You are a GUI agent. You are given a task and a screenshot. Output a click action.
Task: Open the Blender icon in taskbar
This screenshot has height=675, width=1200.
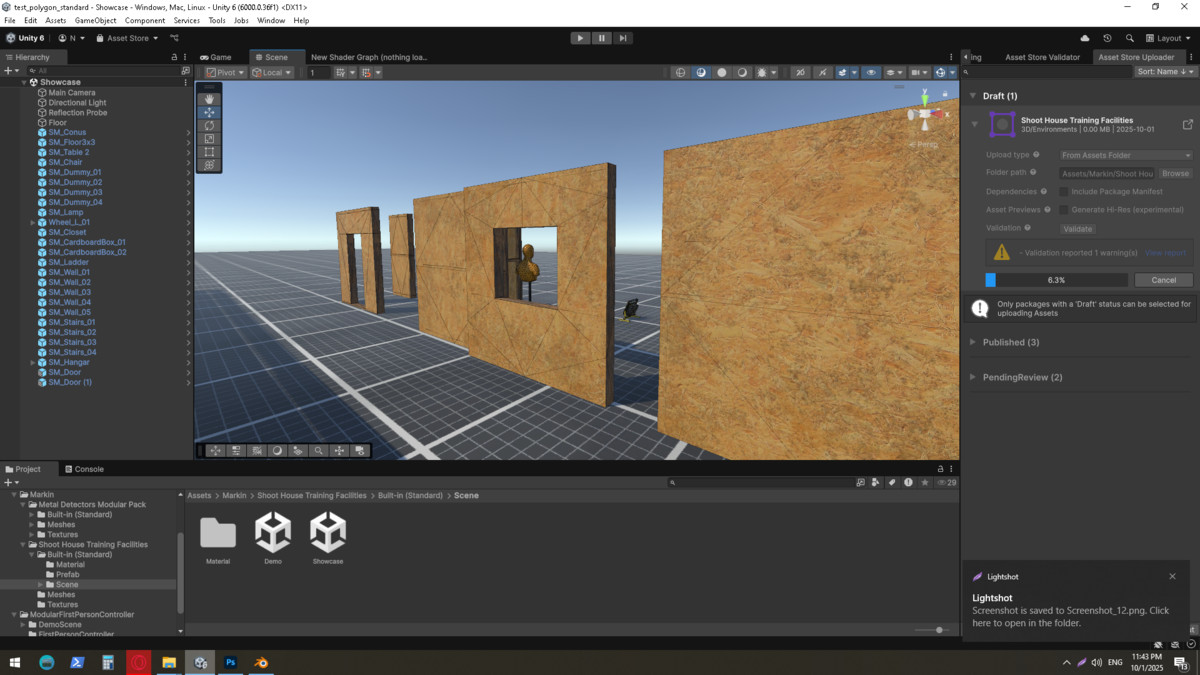coord(261,662)
